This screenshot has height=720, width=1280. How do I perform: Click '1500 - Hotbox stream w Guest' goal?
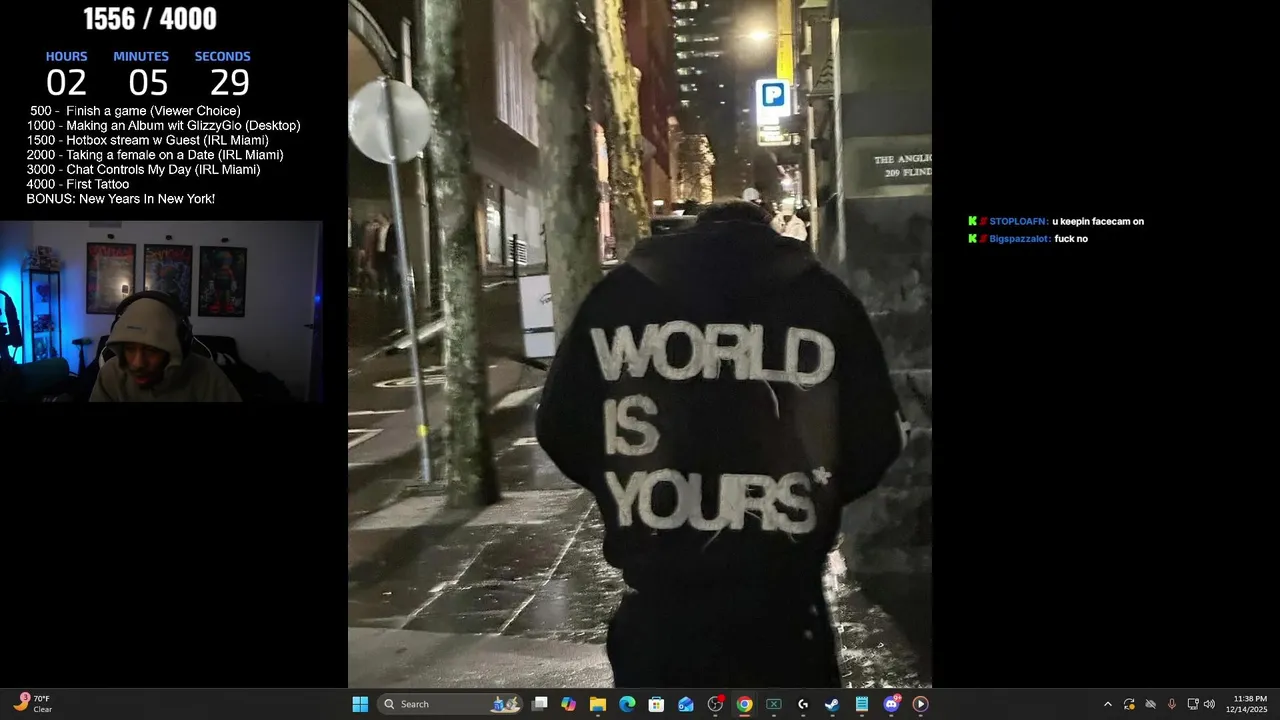pos(147,140)
